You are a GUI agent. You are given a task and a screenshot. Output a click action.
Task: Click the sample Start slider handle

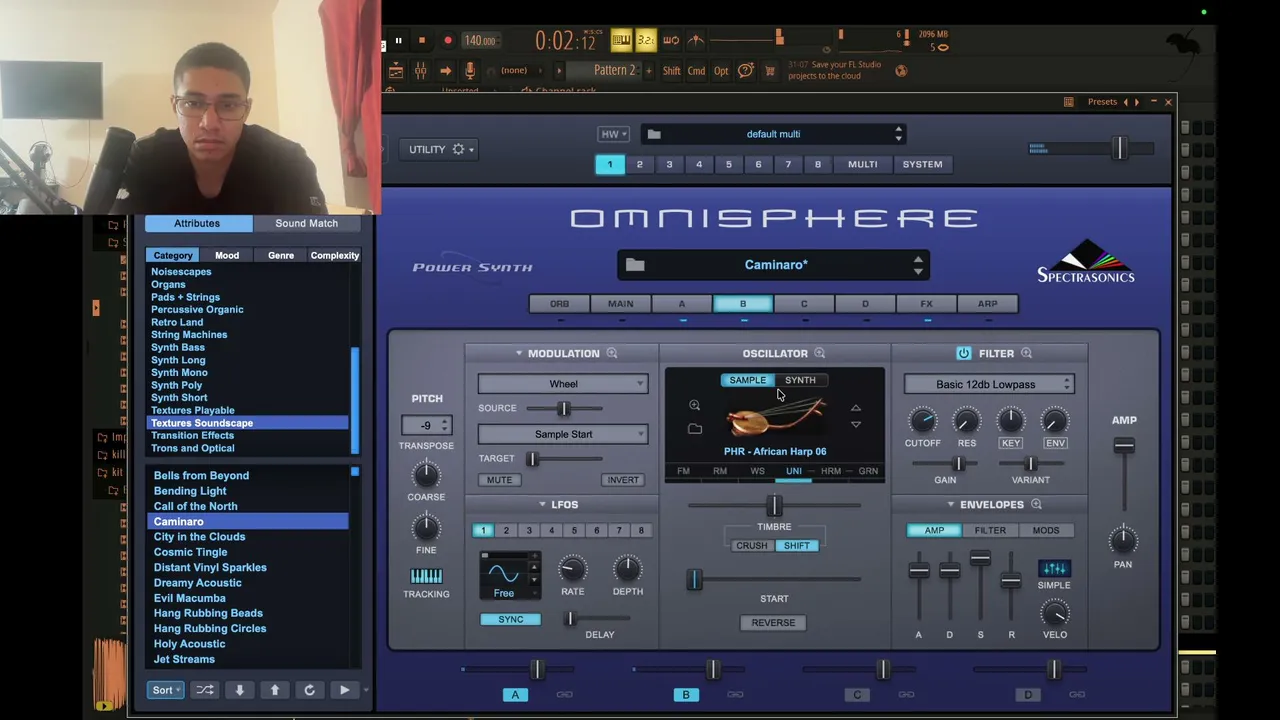coord(694,579)
